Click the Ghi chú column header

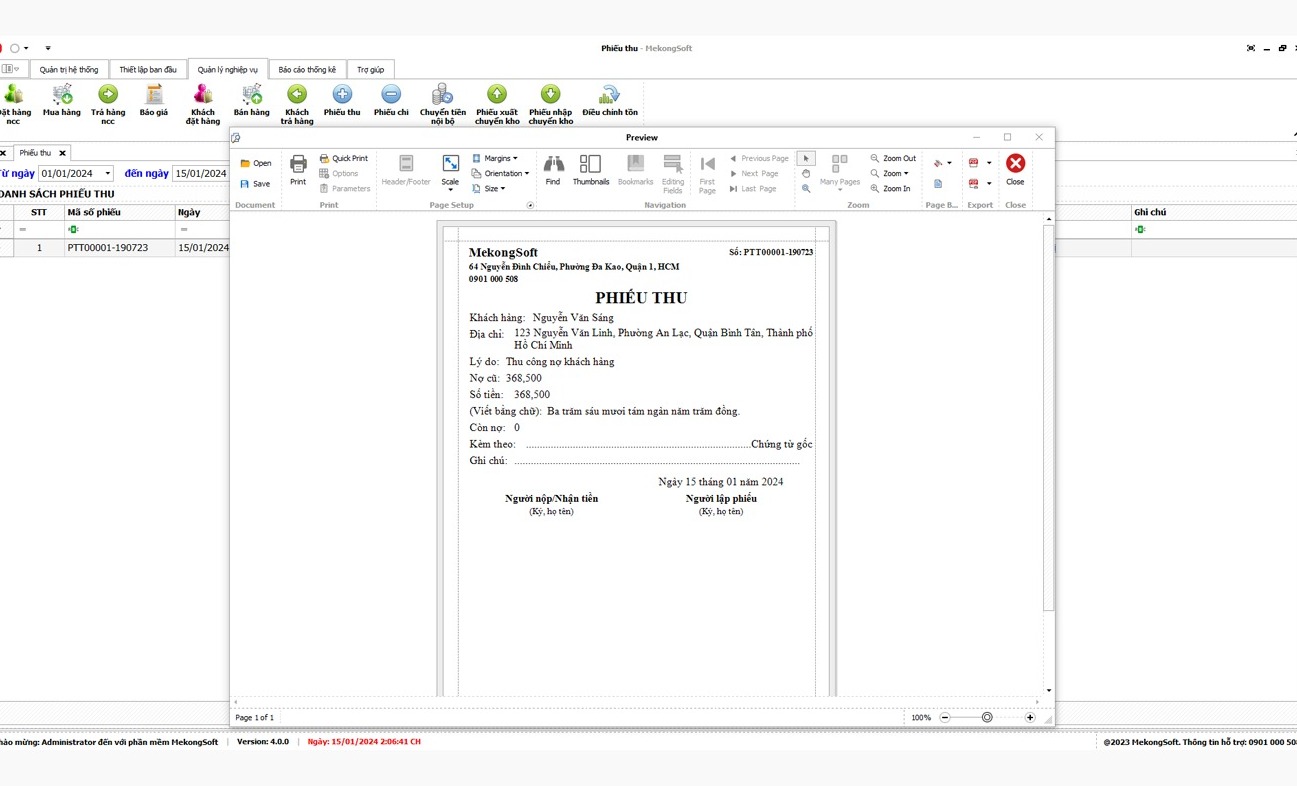(1214, 212)
